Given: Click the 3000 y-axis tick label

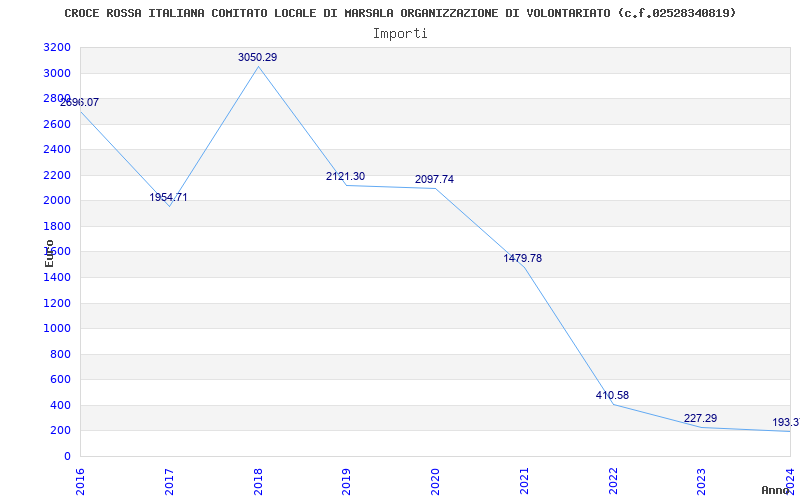Looking at the screenshot, I should pyautogui.click(x=57, y=73).
